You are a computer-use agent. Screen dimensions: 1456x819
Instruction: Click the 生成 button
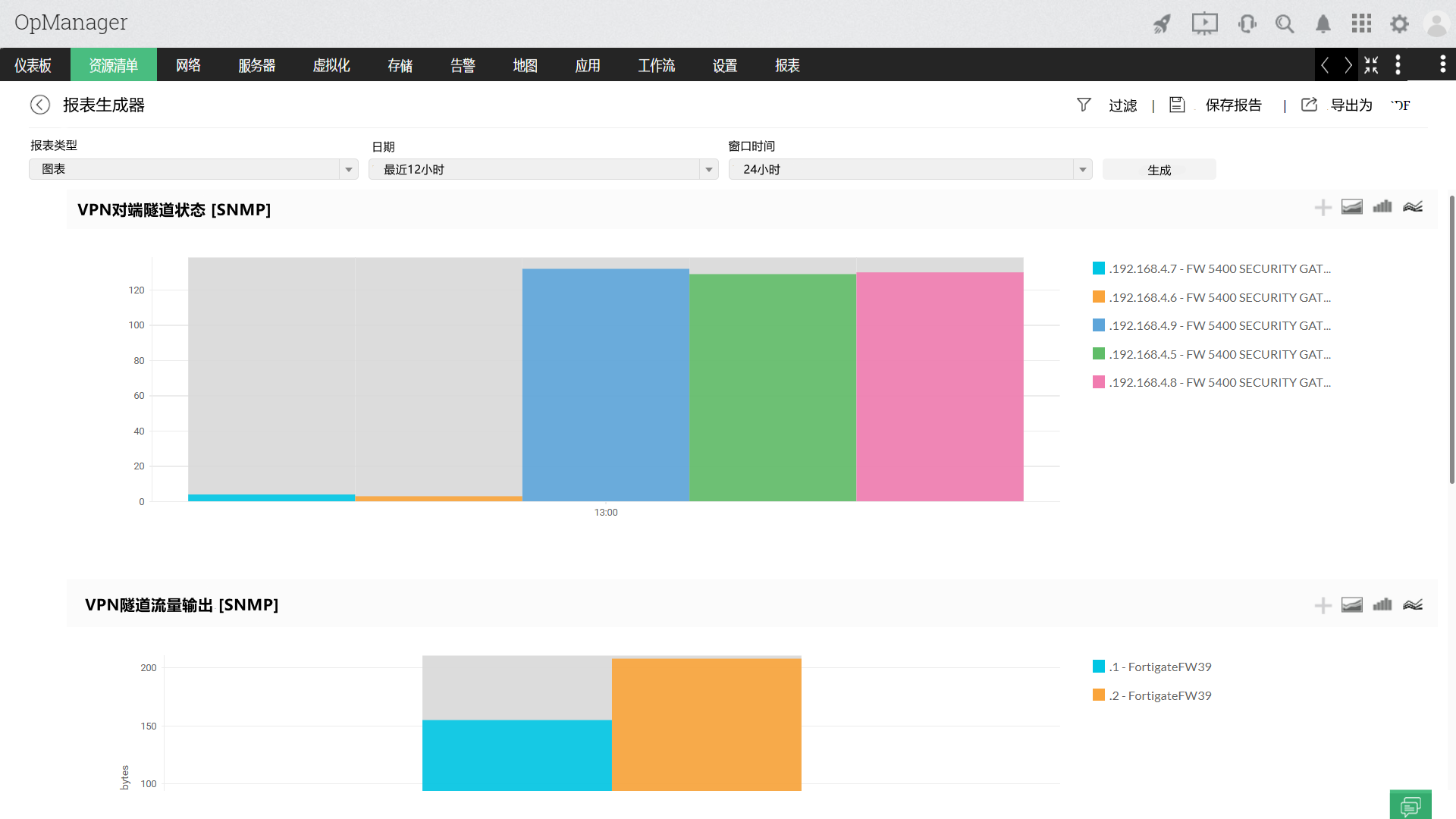point(1159,170)
